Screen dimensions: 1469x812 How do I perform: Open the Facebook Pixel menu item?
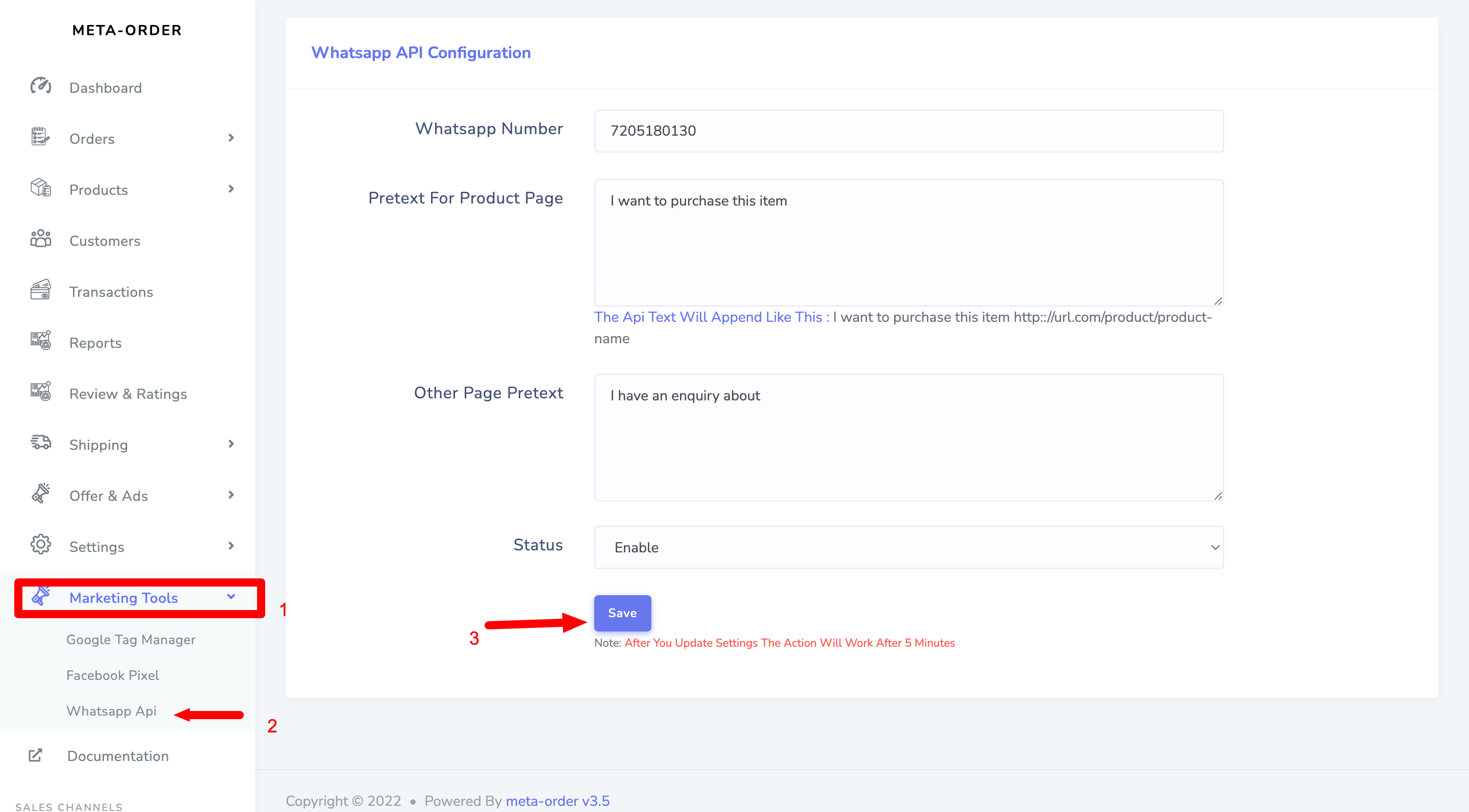click(112, 675)
